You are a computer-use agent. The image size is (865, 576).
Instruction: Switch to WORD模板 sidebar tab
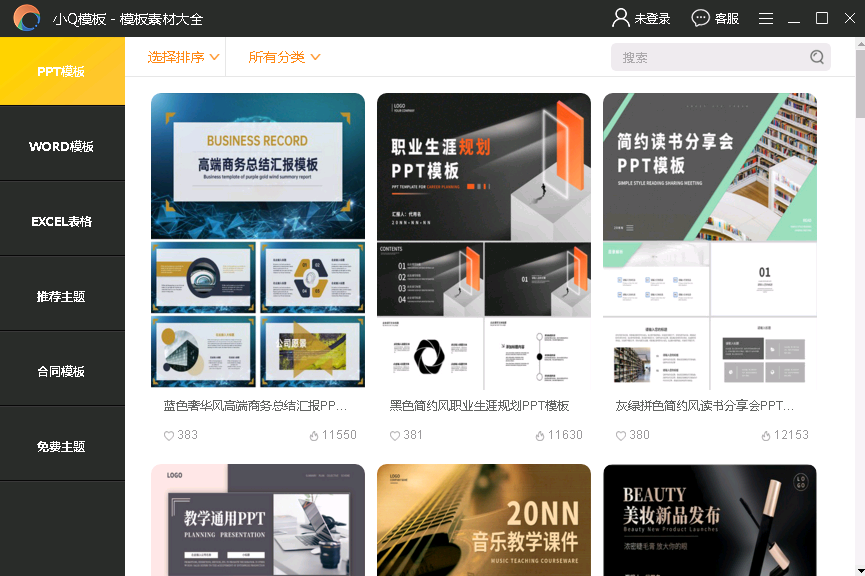(x=62, y=146)
